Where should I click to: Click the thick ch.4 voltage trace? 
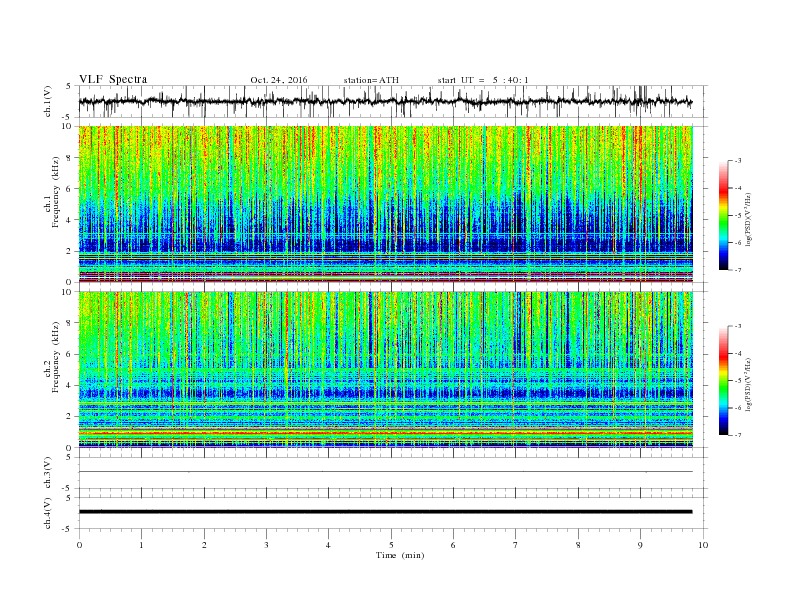385,512
